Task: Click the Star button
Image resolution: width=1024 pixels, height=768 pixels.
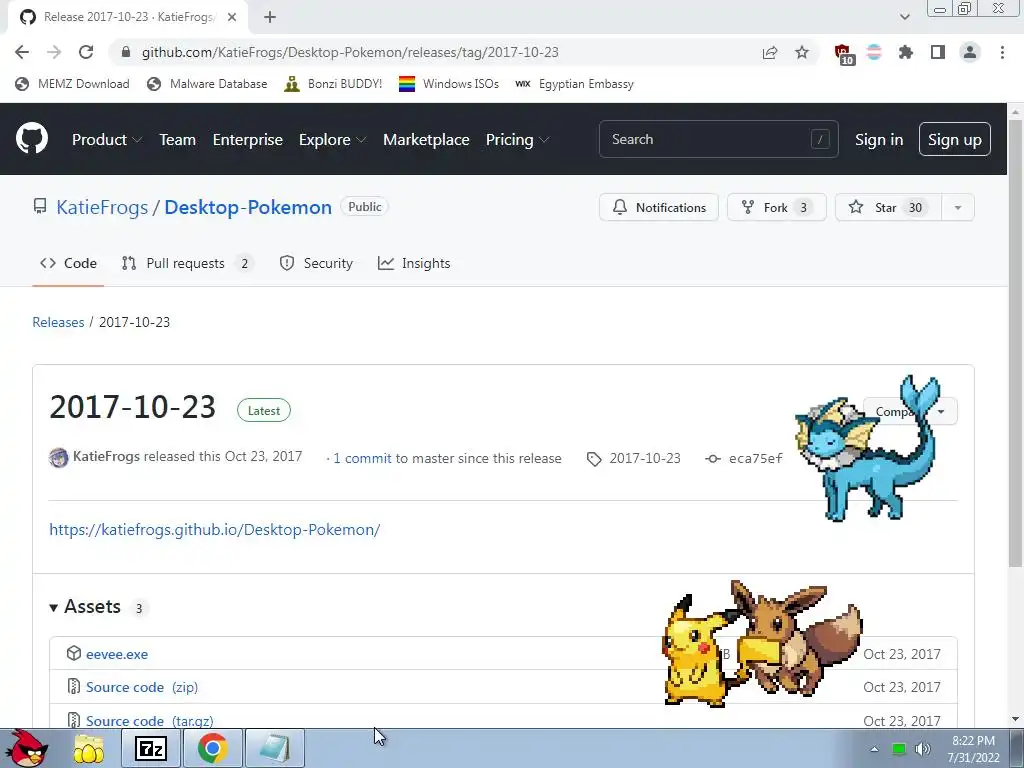Action: [x=888, y=208]
